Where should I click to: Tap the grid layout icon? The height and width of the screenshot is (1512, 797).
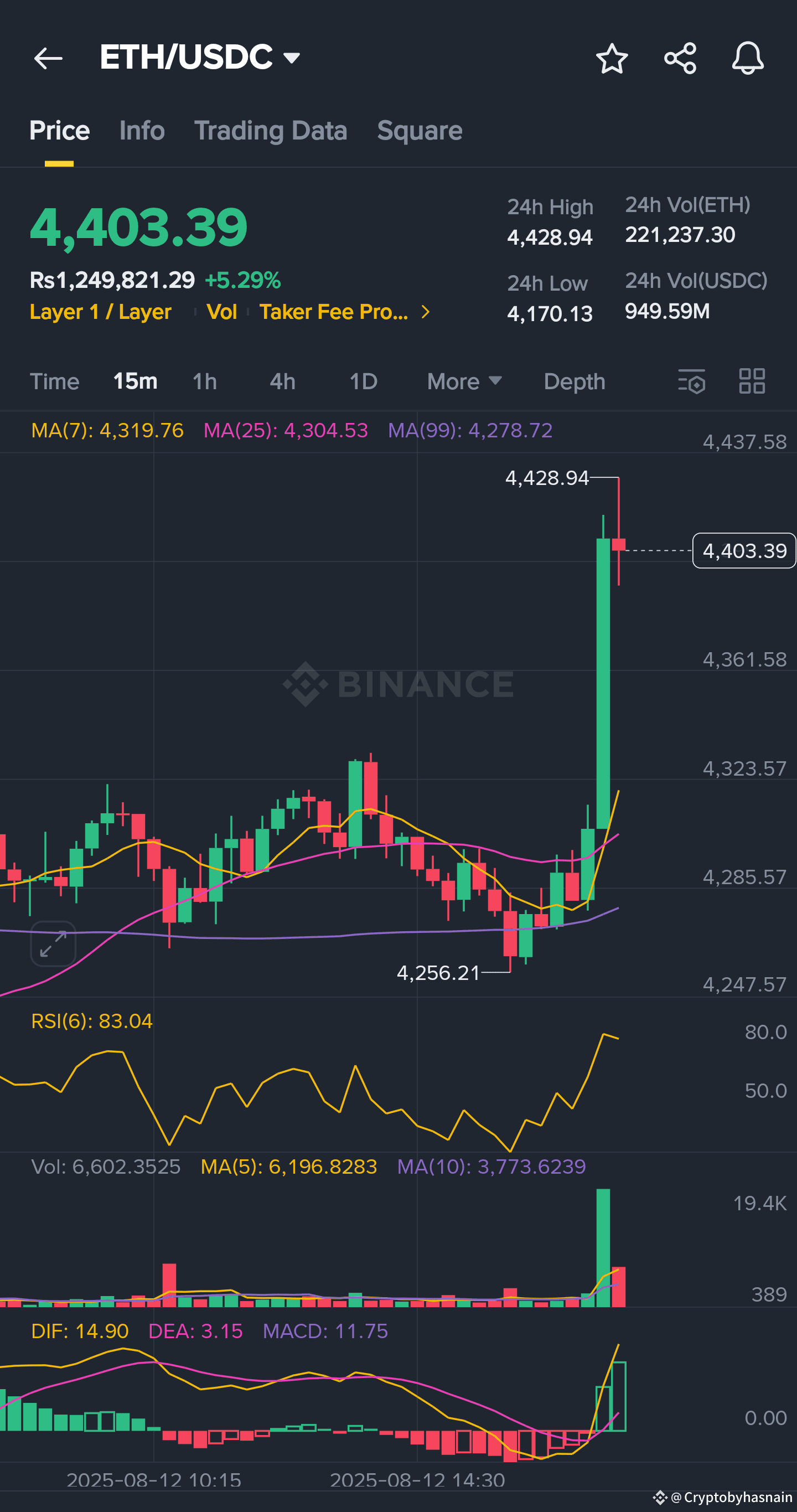752,381
